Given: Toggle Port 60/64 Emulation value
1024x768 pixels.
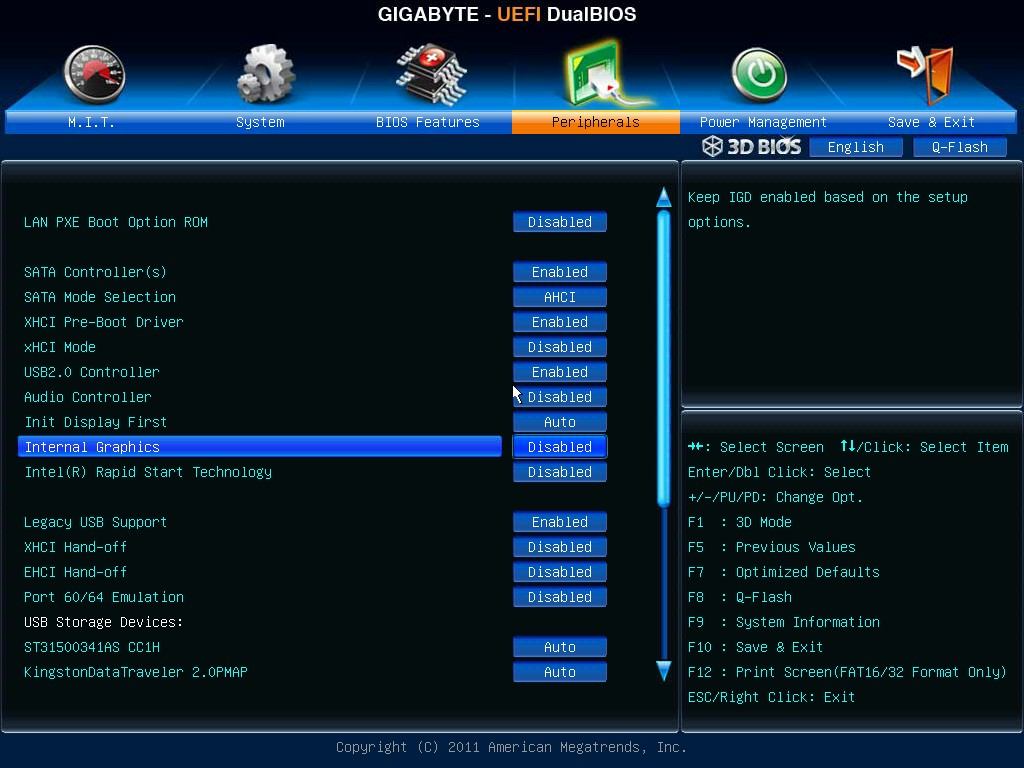Looking at the screenshot, I should (560, 597).
